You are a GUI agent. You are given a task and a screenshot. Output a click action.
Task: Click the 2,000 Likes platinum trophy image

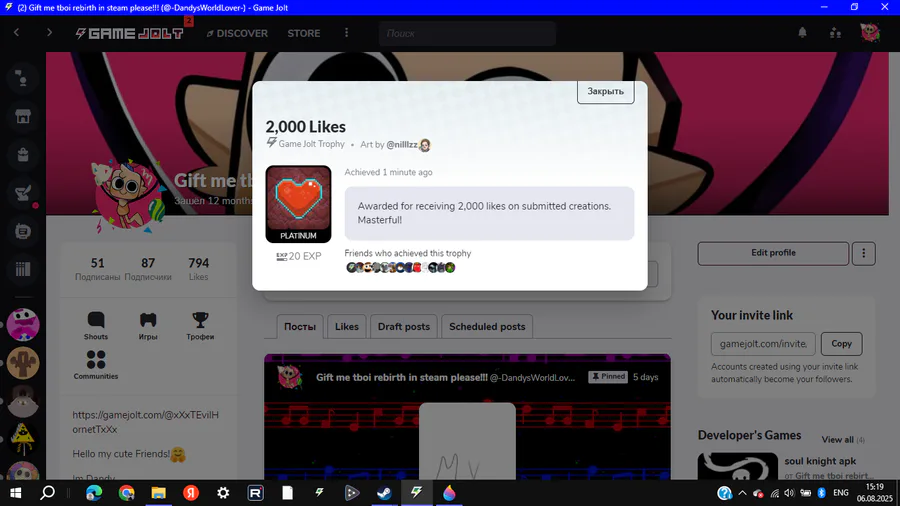pos(298,204)
